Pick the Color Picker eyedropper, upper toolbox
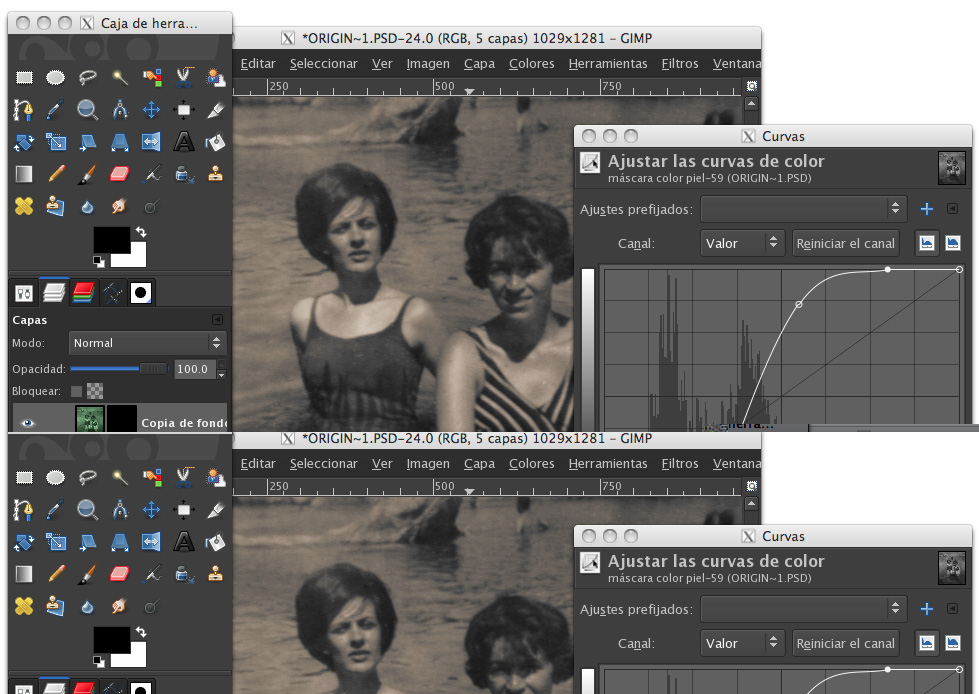The height and width of the screenshot is (694, 979). click(56, 110)
